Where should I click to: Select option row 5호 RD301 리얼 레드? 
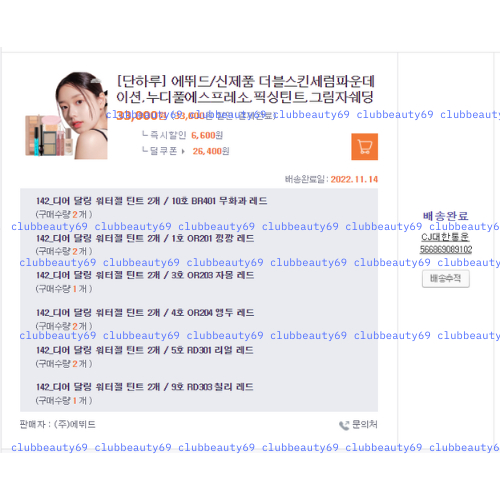(145, 350)
